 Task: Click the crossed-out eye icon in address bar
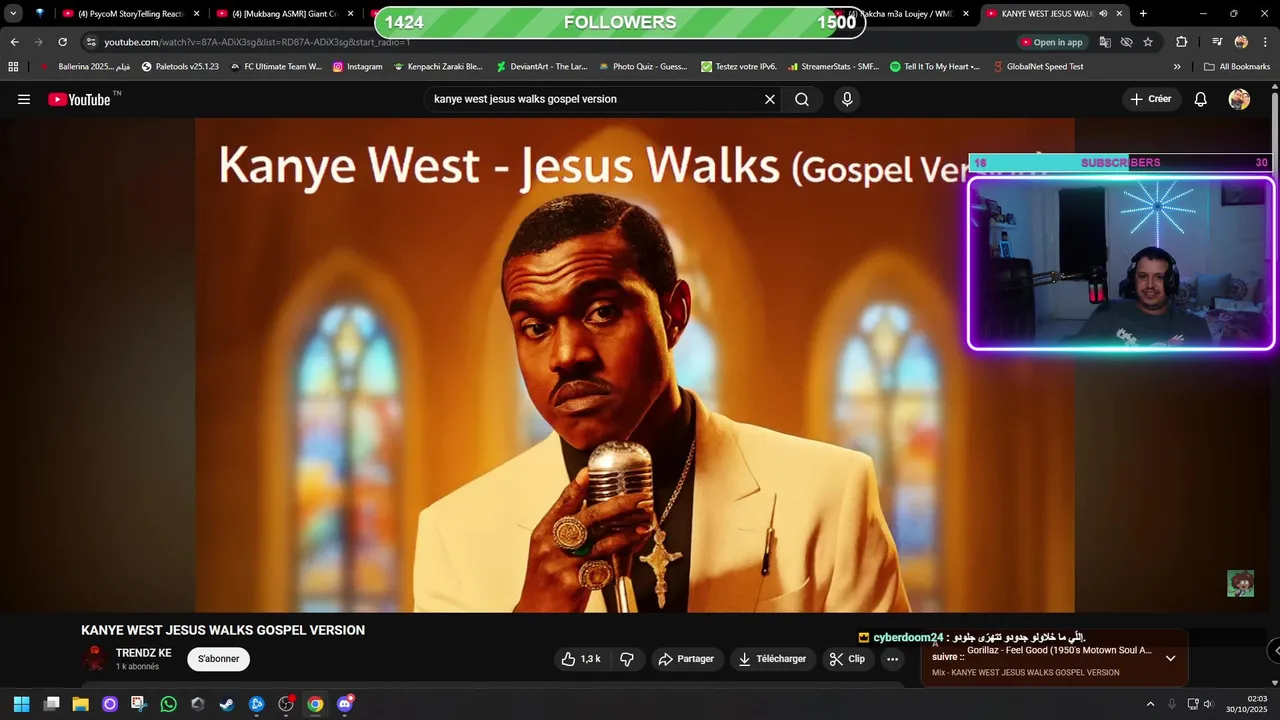[1126, 42]
